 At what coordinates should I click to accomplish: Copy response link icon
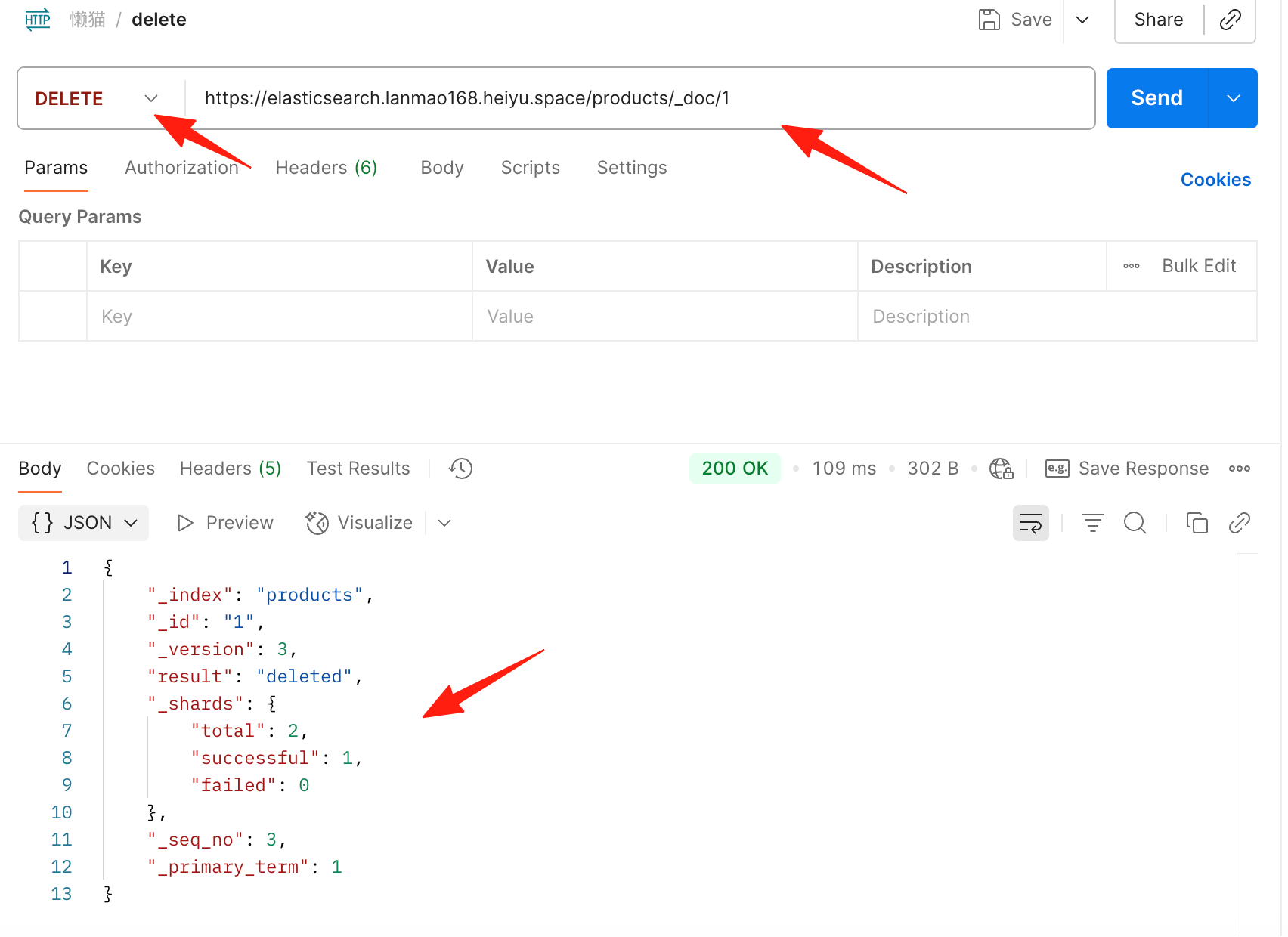tap(1239, 523)
